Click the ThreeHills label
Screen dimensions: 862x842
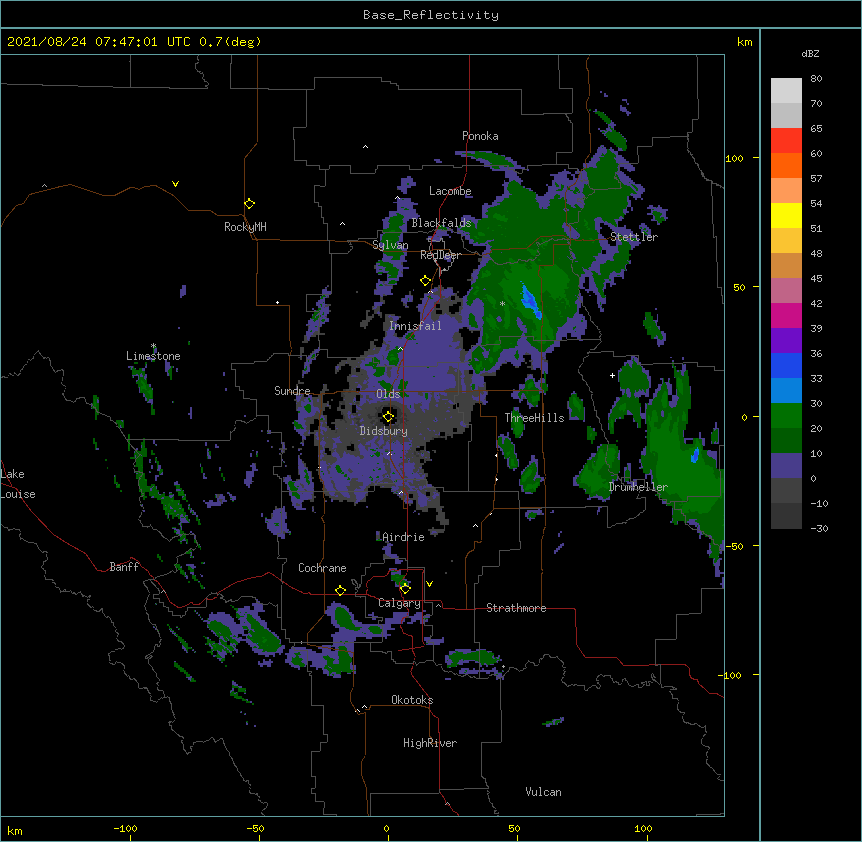pos(534,418)
